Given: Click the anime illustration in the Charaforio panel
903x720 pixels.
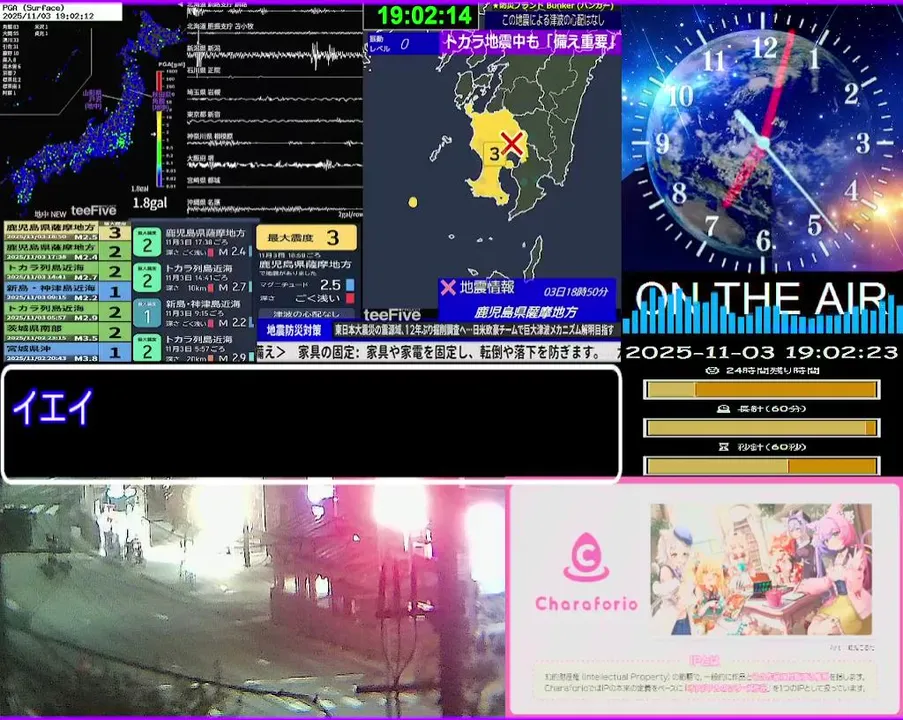Looking at the screenshot, I should [761, 570].
